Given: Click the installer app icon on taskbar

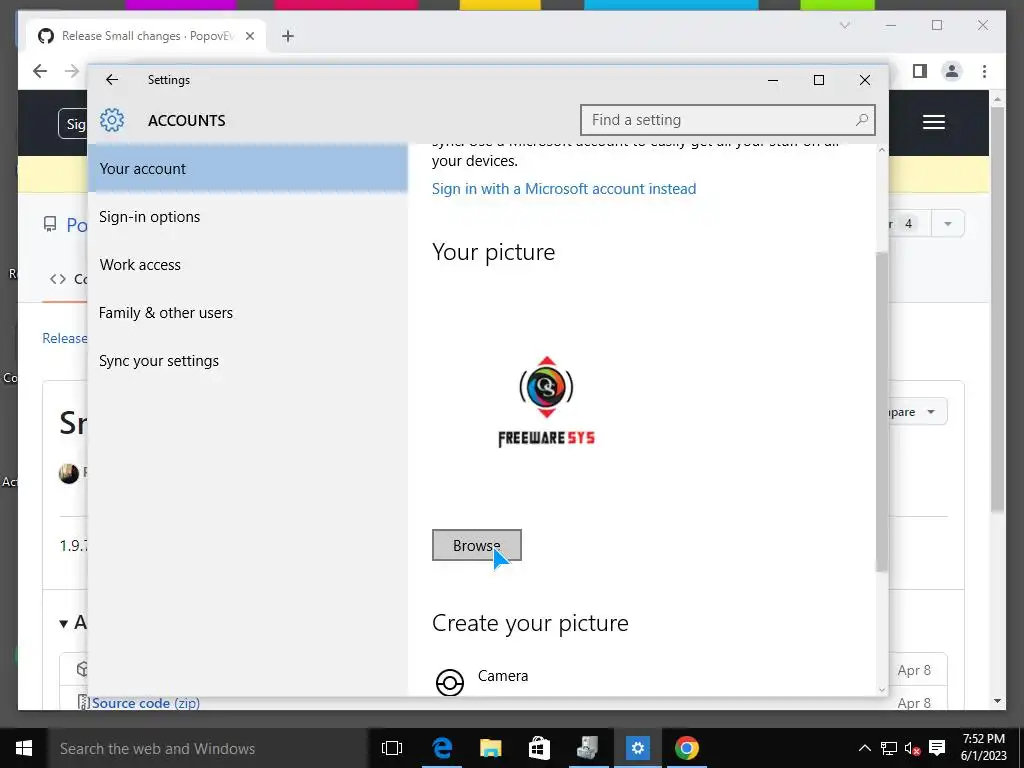Looking at the screenshot, I should pyautogui.click(x=588, y=748).
